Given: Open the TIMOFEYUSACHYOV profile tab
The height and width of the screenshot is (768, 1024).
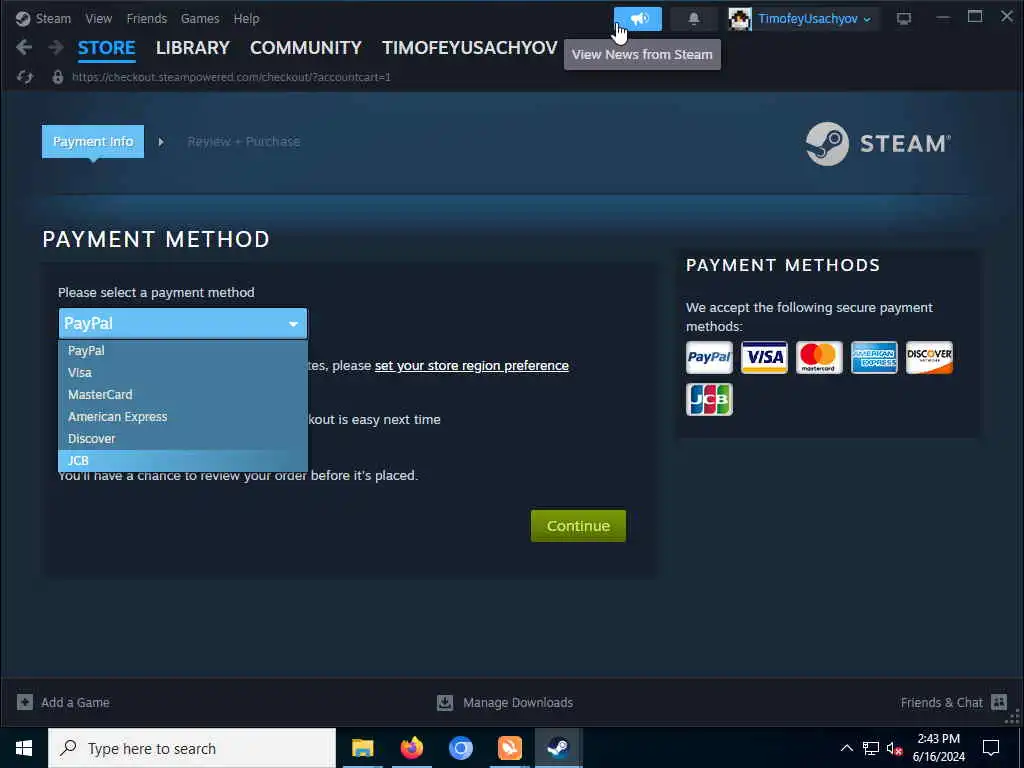Looking at the screenshot, I should (x=470, y=48).
